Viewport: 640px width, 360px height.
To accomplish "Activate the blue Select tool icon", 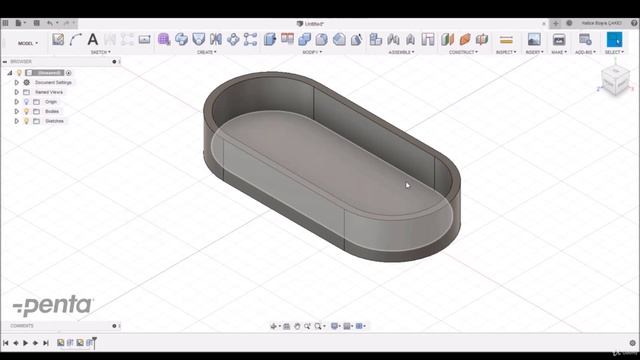I will point(614,39).
